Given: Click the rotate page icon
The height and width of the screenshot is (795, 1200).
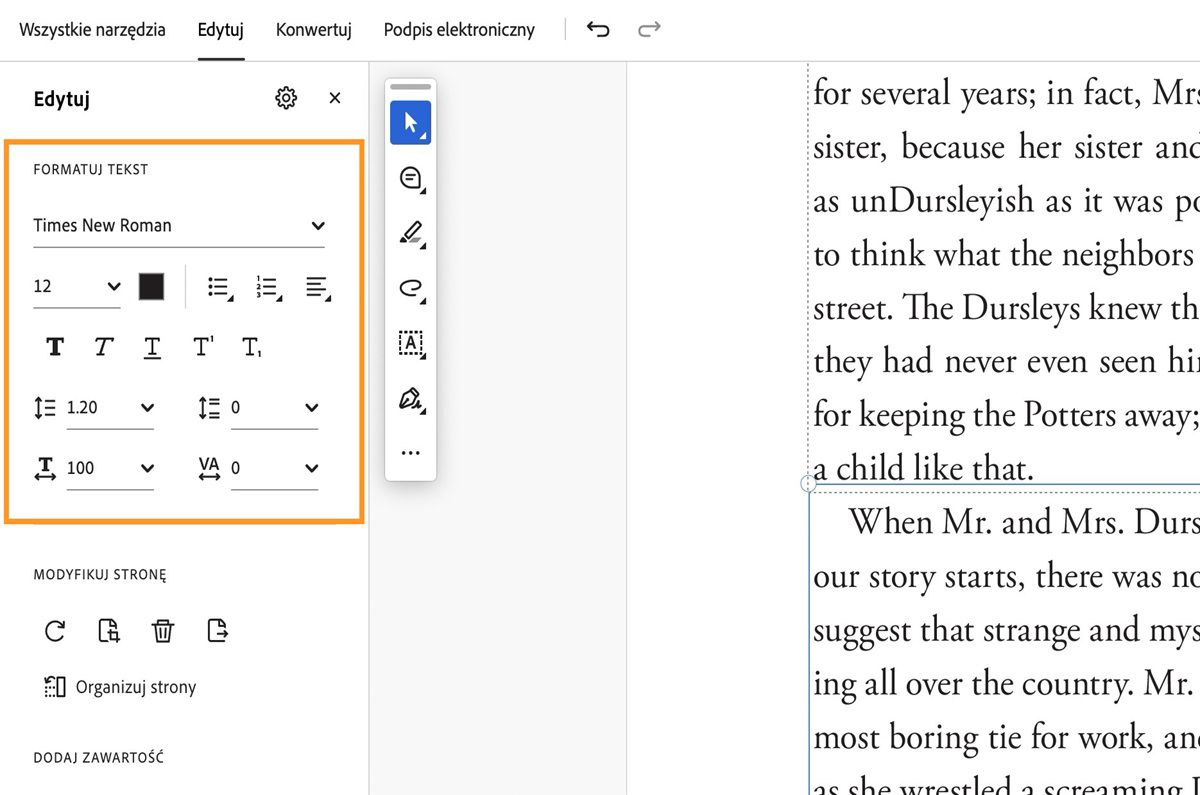Looking at the screenshot, I should [x=55, y=631].
